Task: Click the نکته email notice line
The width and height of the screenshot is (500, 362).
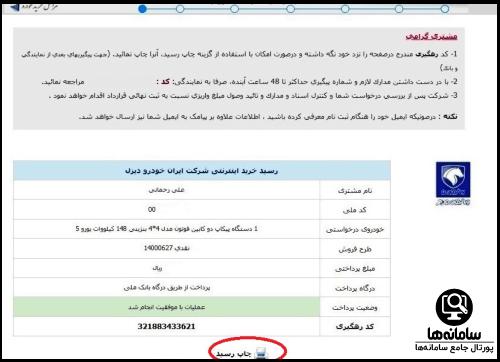Action: (268, 117)
